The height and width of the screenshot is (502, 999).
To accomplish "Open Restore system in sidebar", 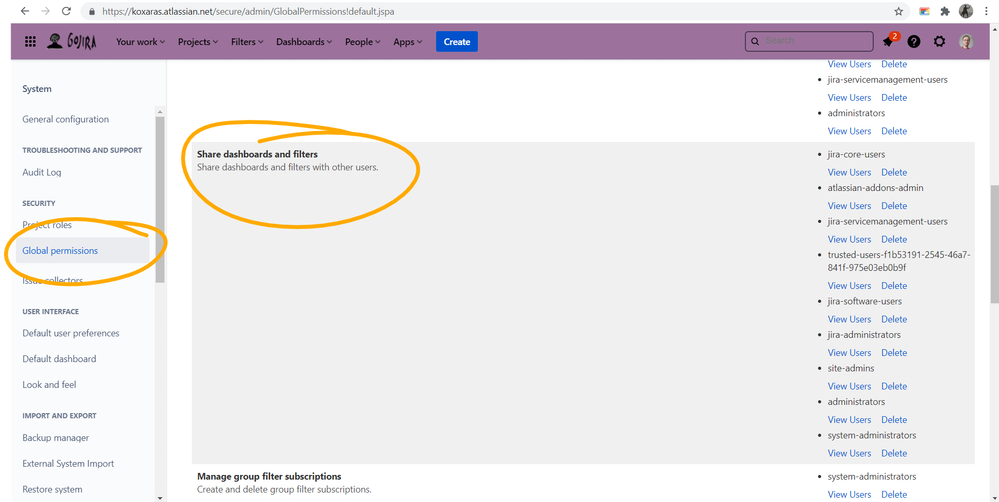I will pos(52,489).
